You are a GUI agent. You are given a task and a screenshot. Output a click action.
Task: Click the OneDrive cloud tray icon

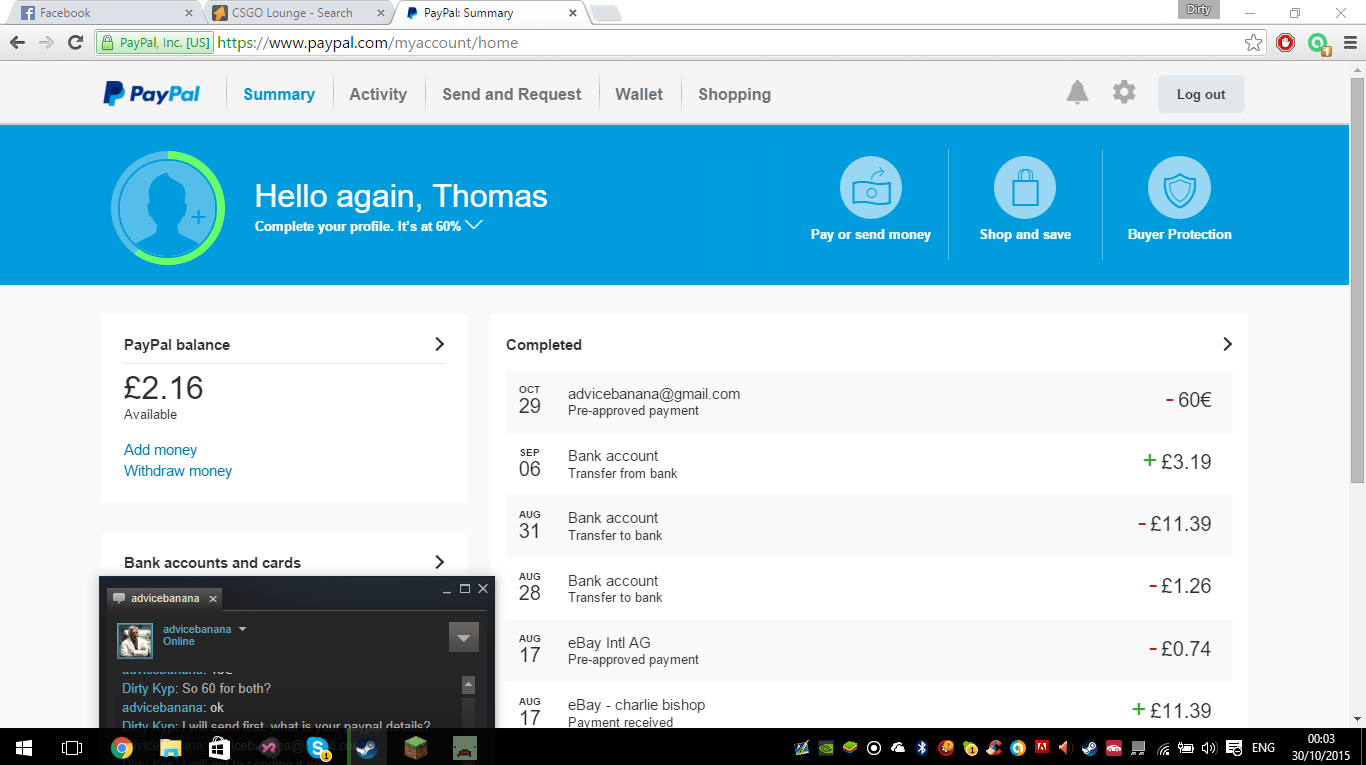click(898, 747)
